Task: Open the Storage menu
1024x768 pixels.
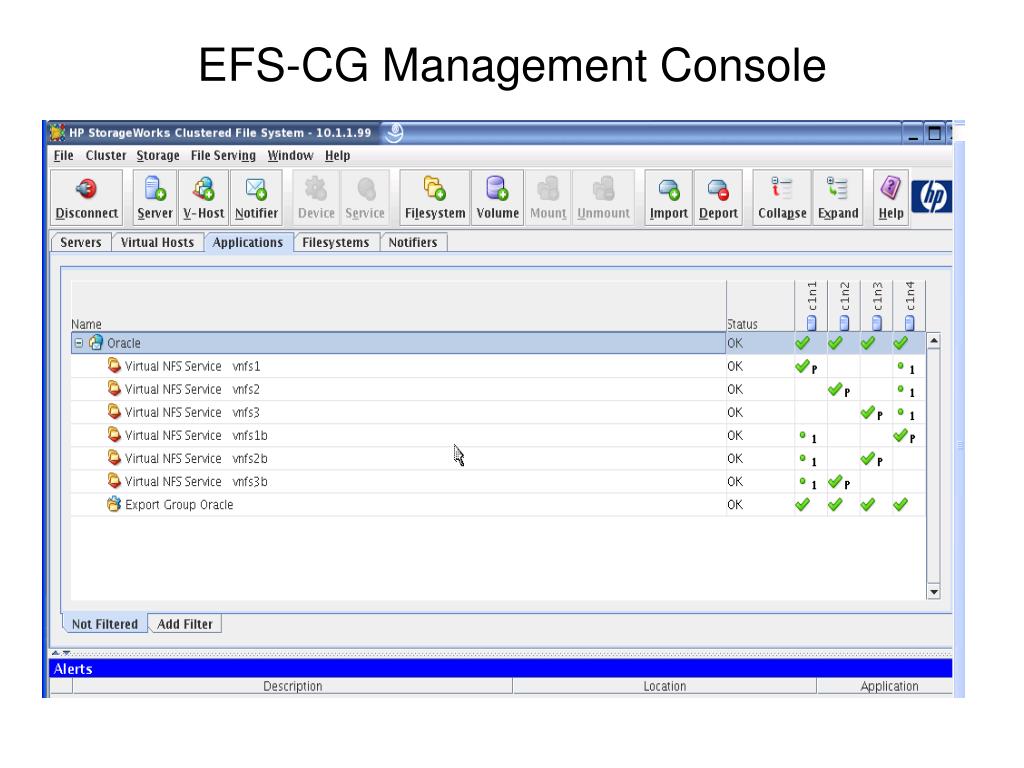Action: tap(158, 155)
